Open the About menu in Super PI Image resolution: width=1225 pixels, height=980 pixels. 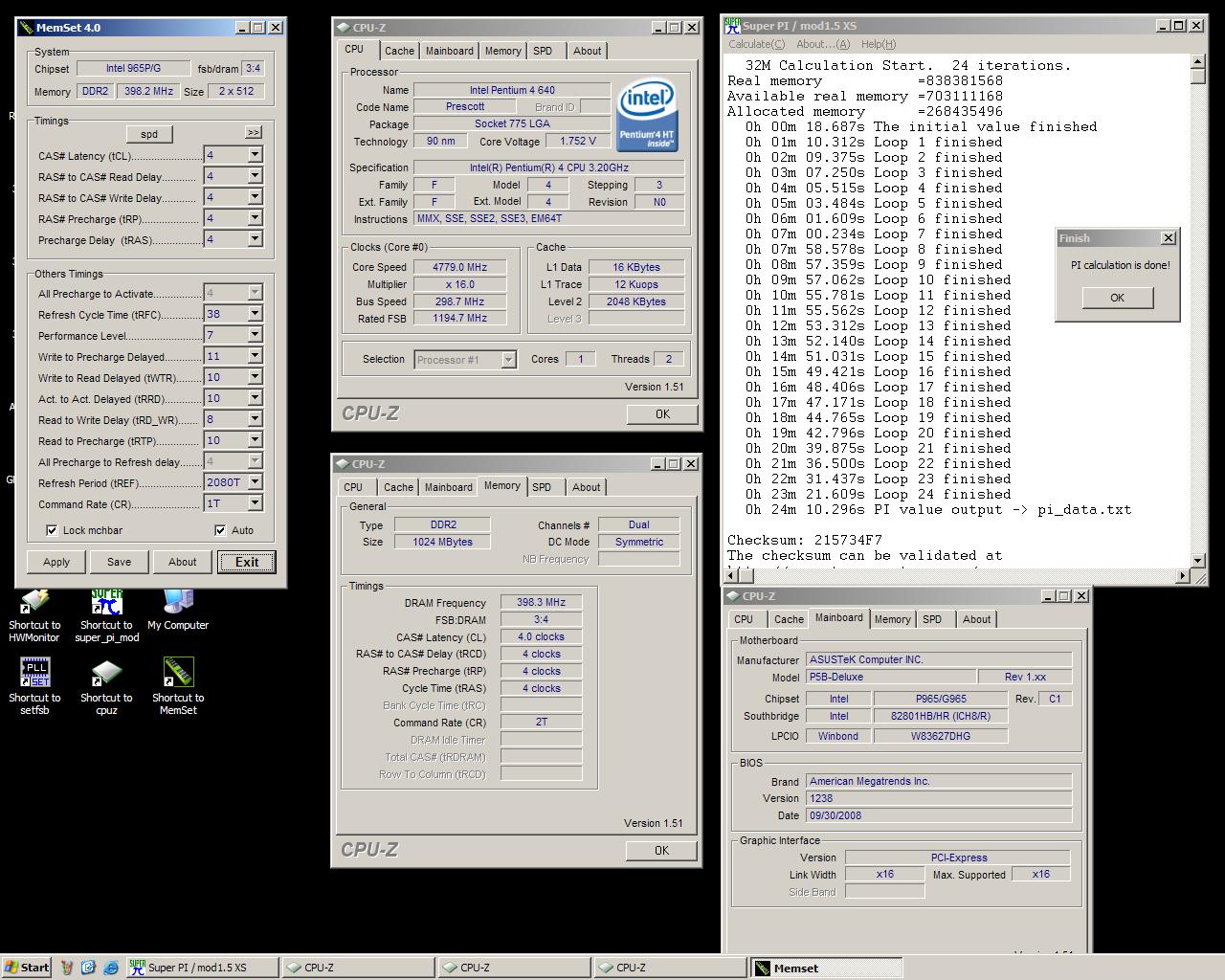(823, 44)
